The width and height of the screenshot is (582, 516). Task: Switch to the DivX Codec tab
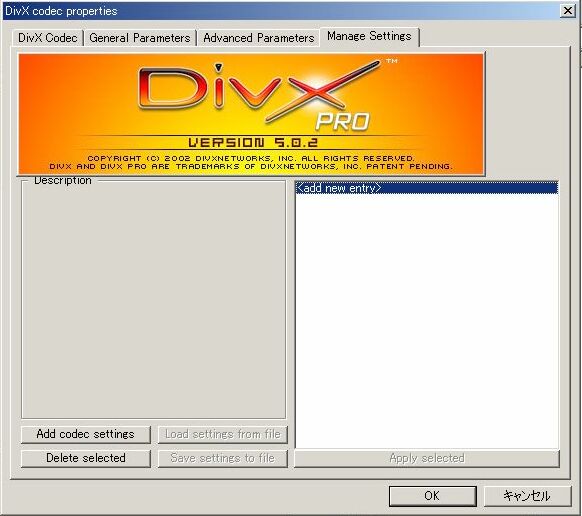pos(48,38)
